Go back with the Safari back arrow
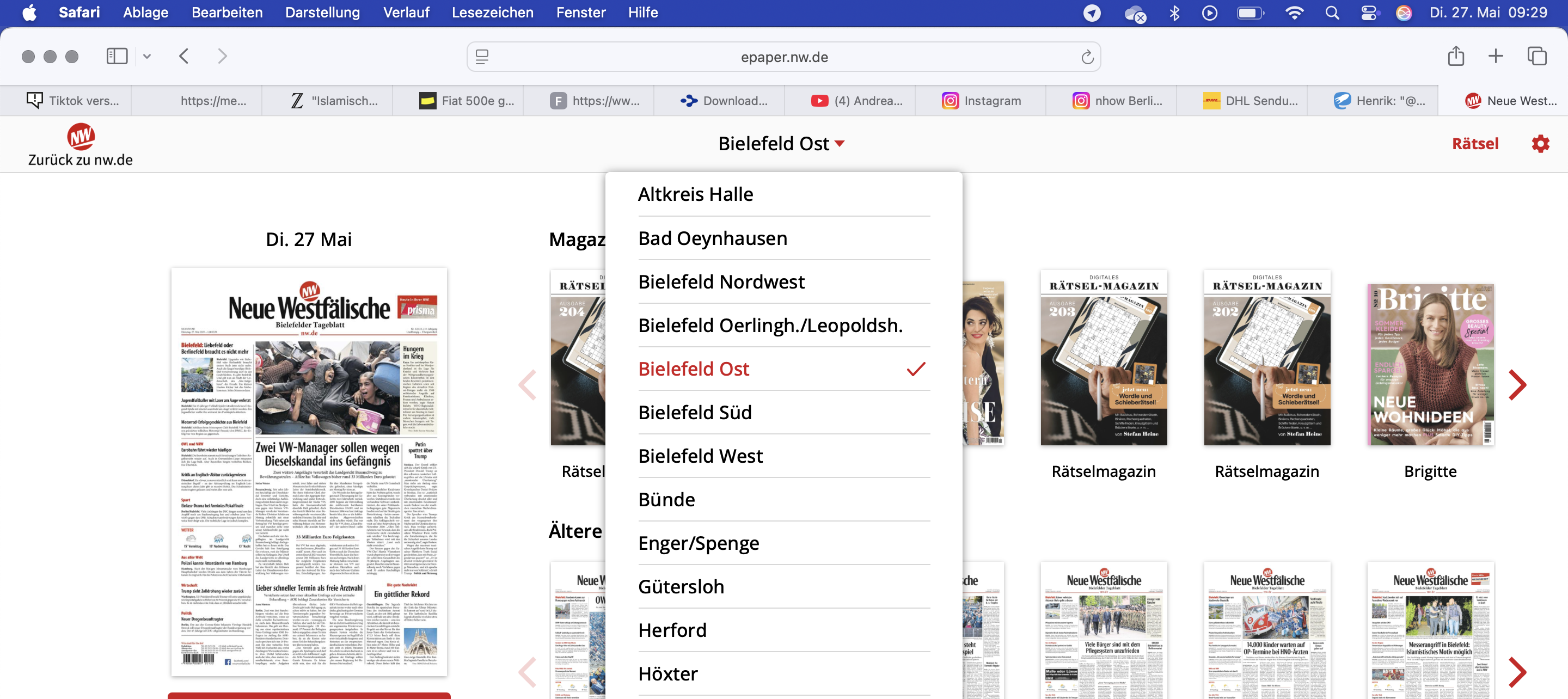This screenshot has height=699, width=1568. pos(184,57)
